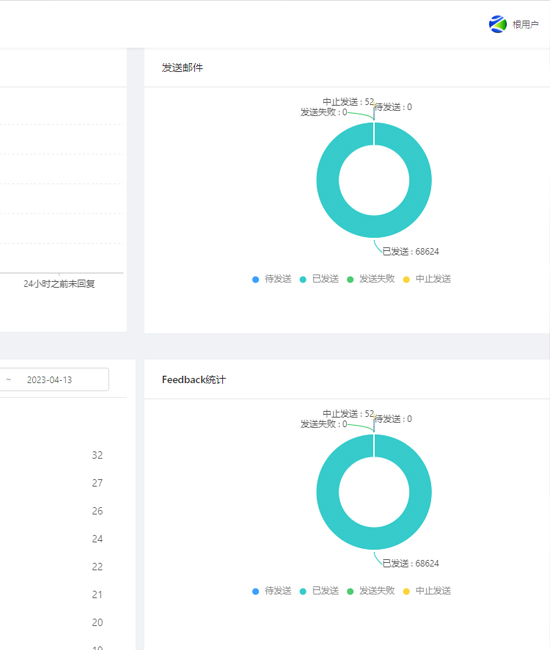Click the 中止发送: 52 label in Feedback统计
Image resolution: width=550 pixels, height=650 pixels.
(x=348, y=414)
